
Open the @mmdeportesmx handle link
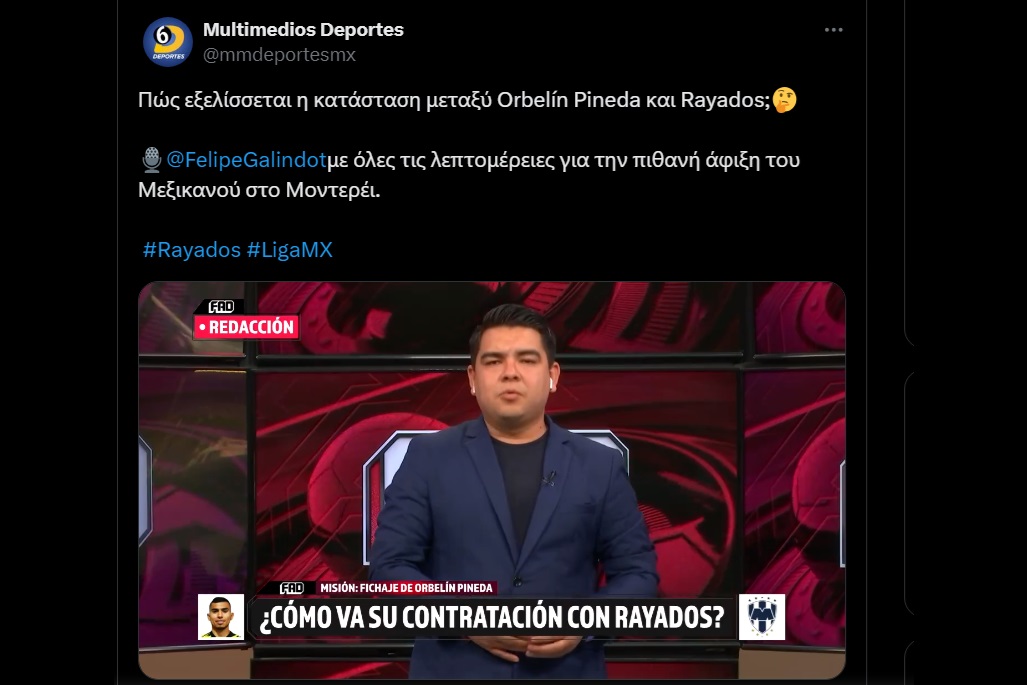279,55
